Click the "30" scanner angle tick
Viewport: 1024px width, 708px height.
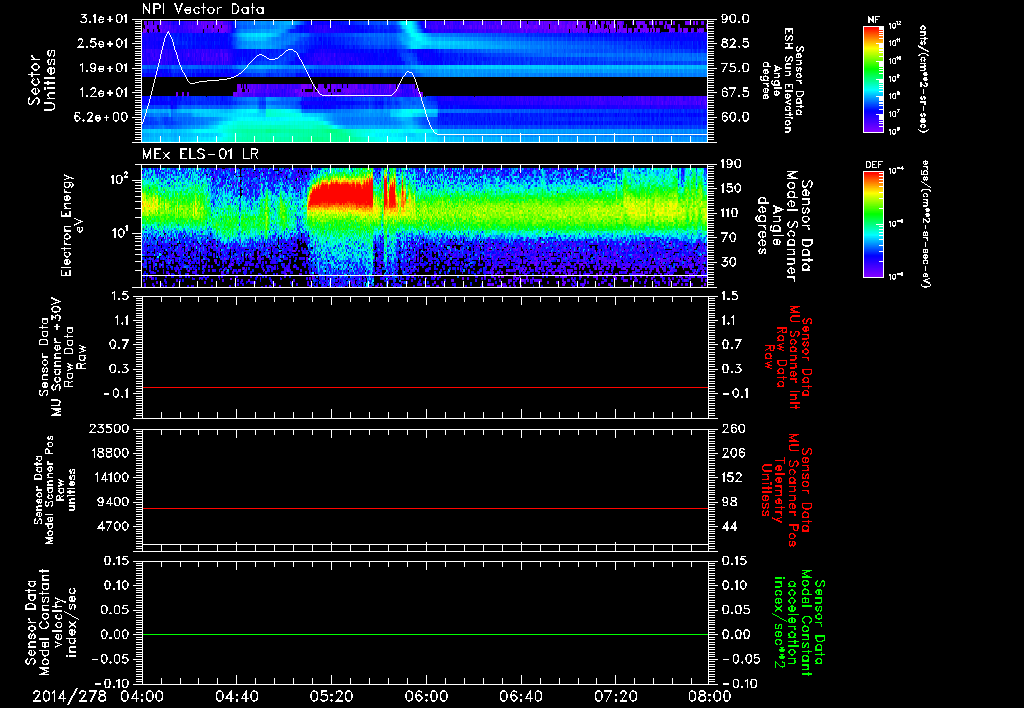click(x=729, y=263)
